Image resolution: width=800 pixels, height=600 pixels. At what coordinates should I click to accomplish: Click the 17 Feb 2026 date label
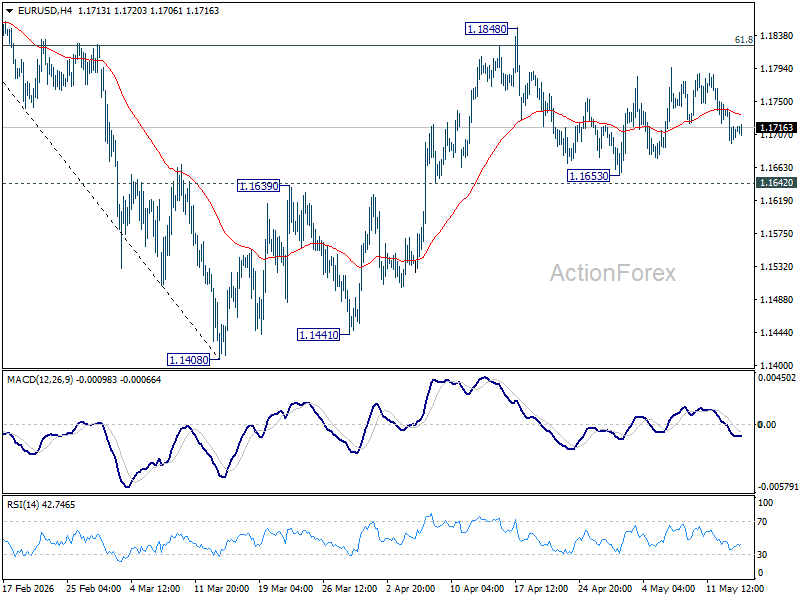coord(29,589)
